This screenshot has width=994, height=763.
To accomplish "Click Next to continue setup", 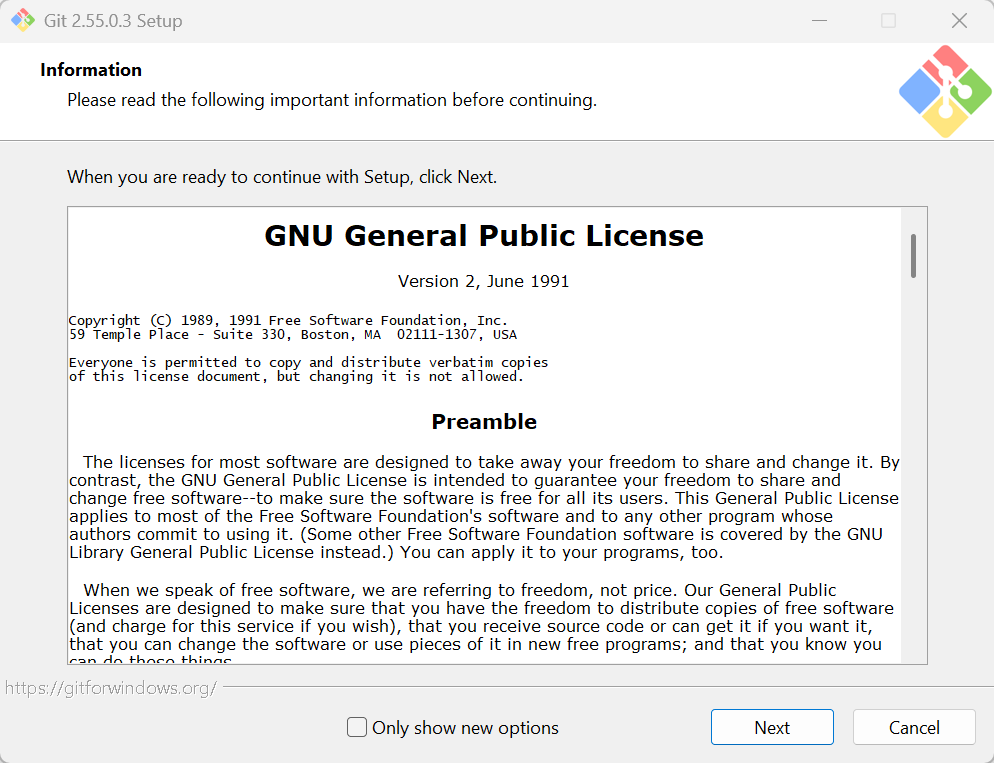I will 772,727.
